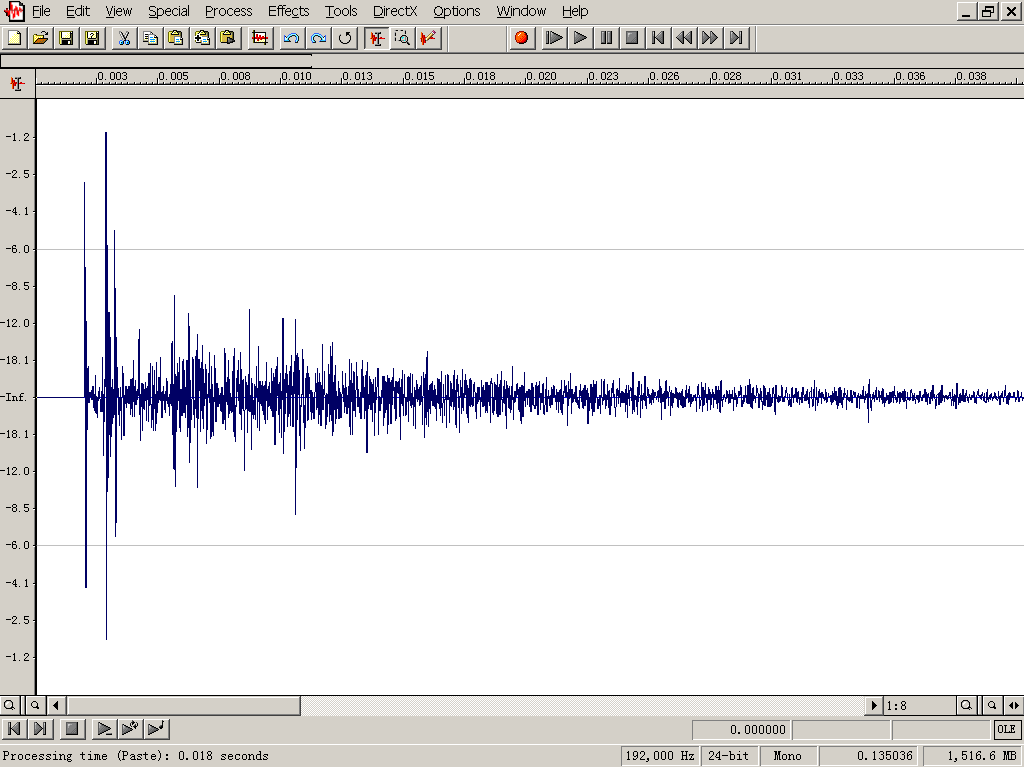Select the Edit tool in the toolbar
The height and width of the screenshot is (768, 1024).
[376, 38]
